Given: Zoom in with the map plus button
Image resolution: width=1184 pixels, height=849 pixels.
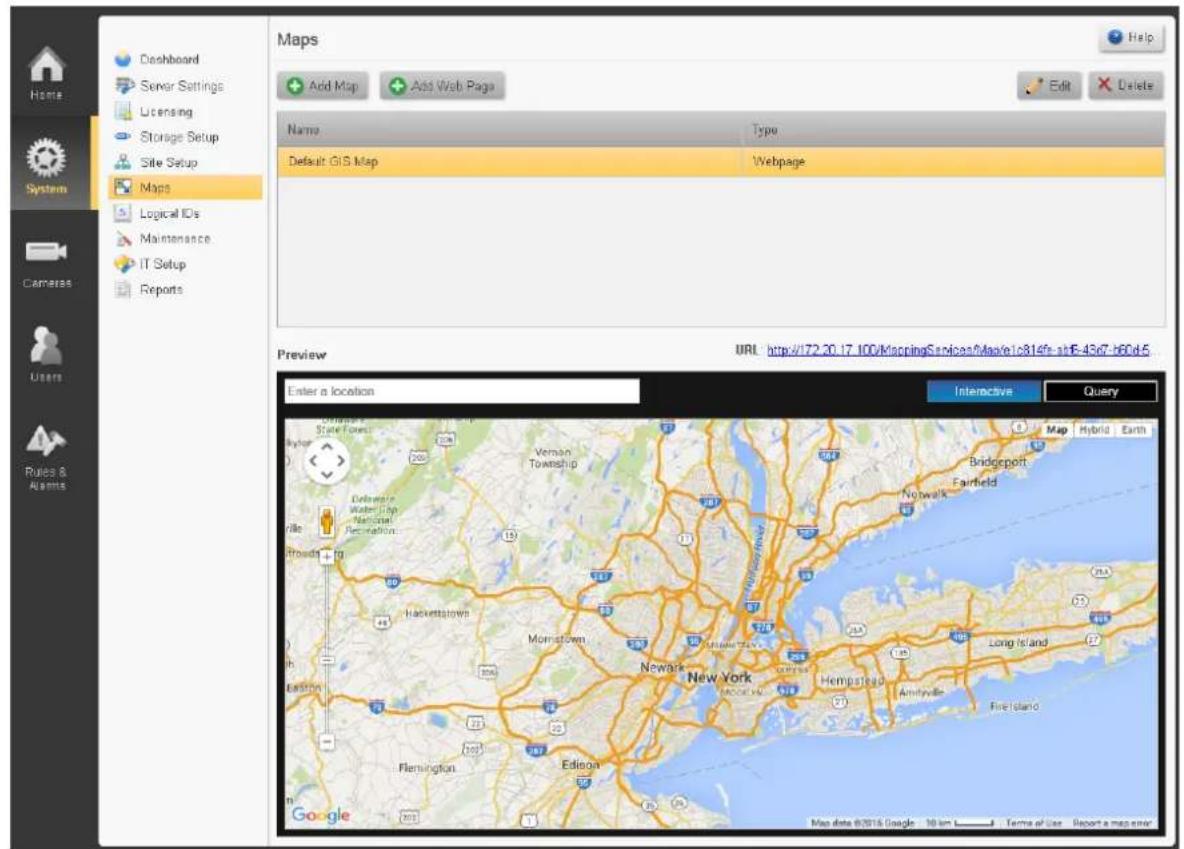Looking at the screenshot, I should tap(326, 557).
